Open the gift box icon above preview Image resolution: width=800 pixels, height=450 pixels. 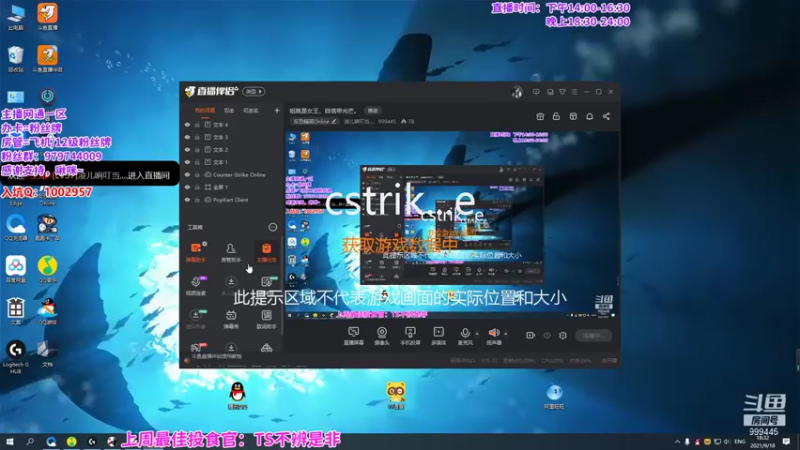click(x=540, y=116)
